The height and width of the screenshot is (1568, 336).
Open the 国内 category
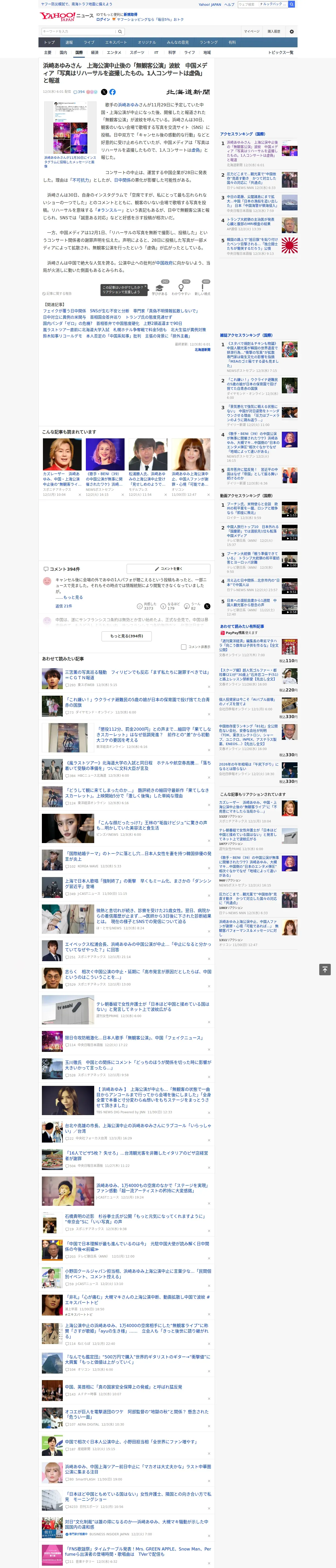(63, 52)
